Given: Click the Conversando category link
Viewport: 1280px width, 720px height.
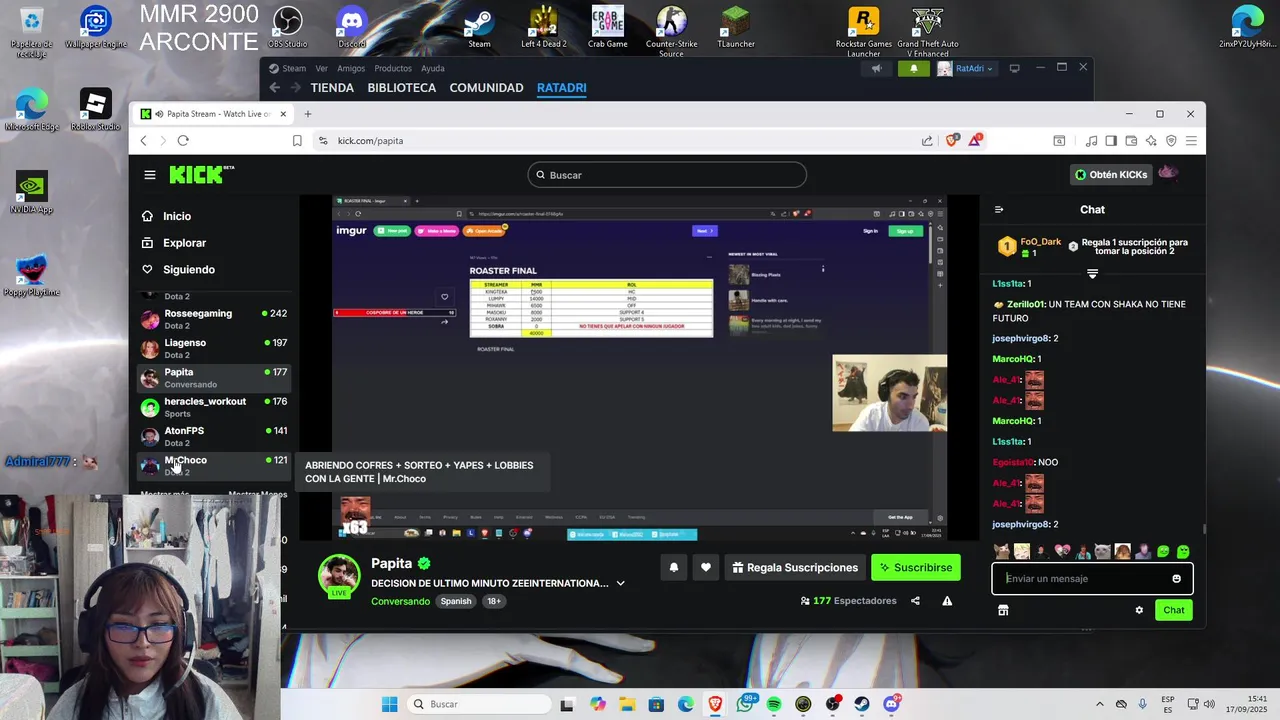Looking at the screenshot, I should tap(400, 602).
